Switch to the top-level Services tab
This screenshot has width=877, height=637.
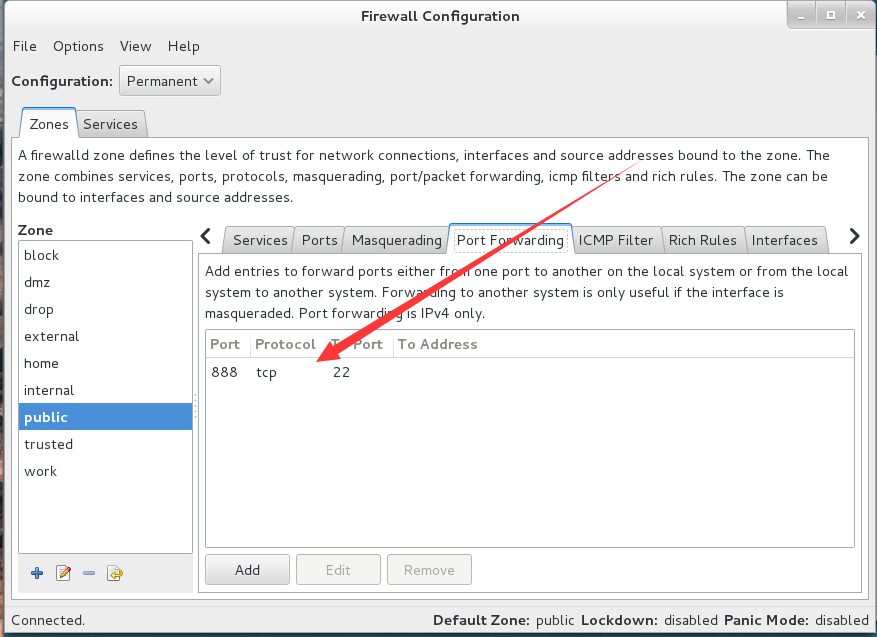click(x=110, y=124)
